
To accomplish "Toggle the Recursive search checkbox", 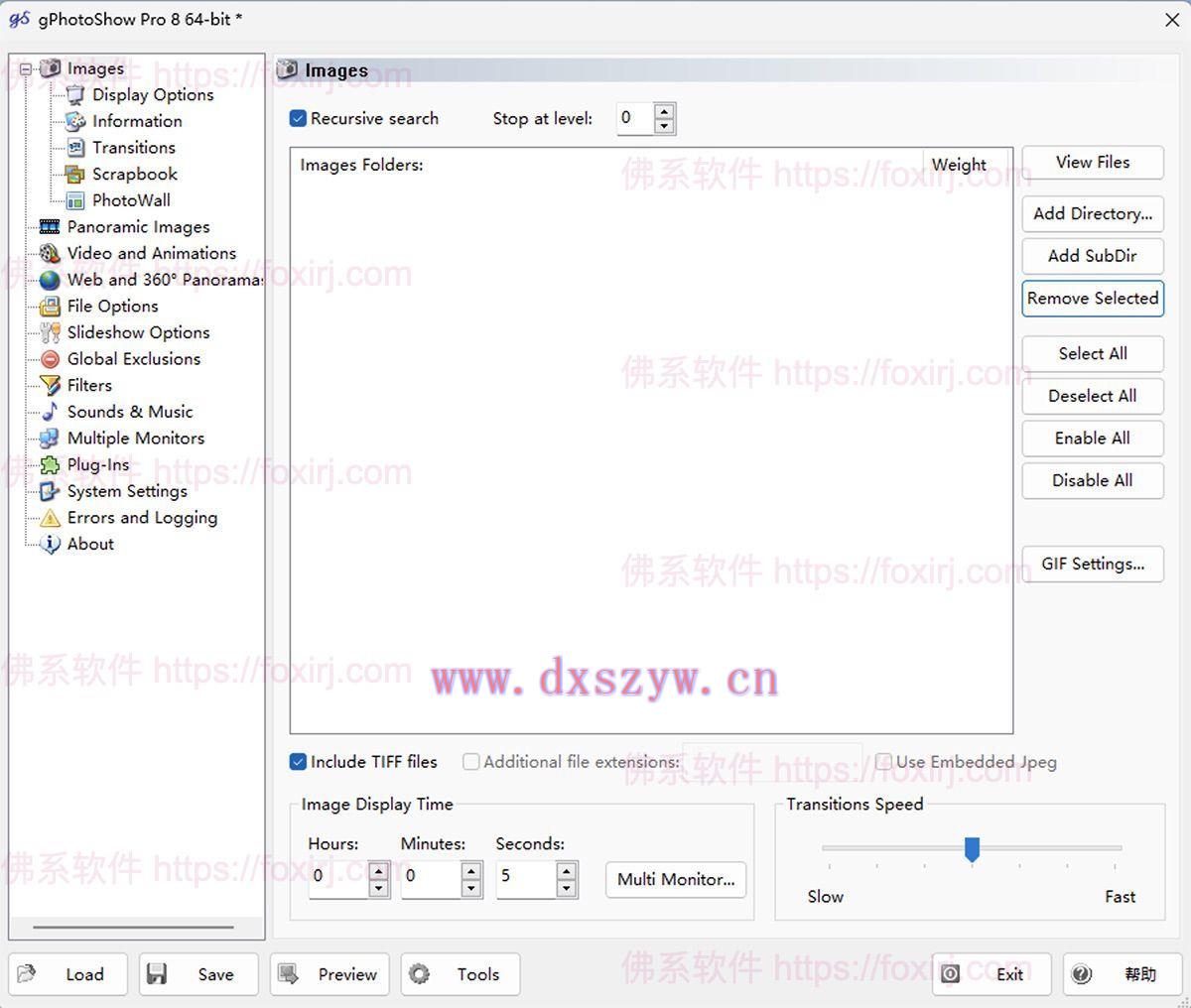I will [x=298, y=118].
